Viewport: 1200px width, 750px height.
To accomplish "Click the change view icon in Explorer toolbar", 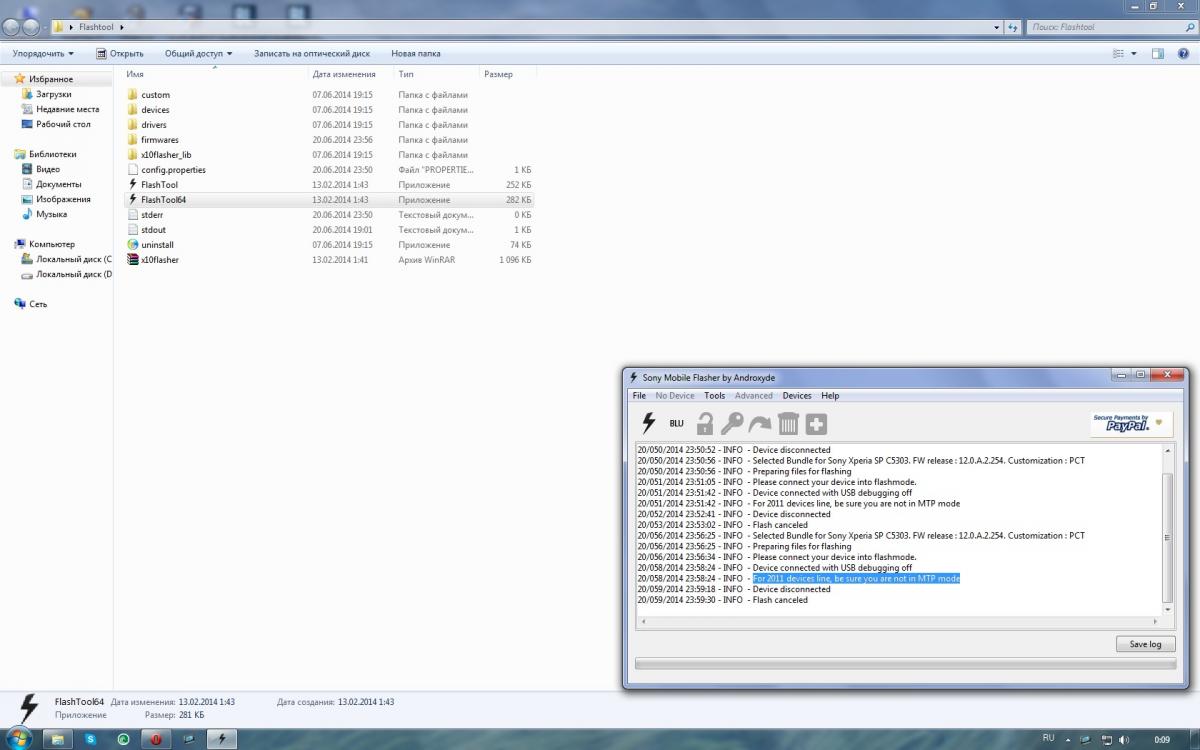I will [1120, 53].
